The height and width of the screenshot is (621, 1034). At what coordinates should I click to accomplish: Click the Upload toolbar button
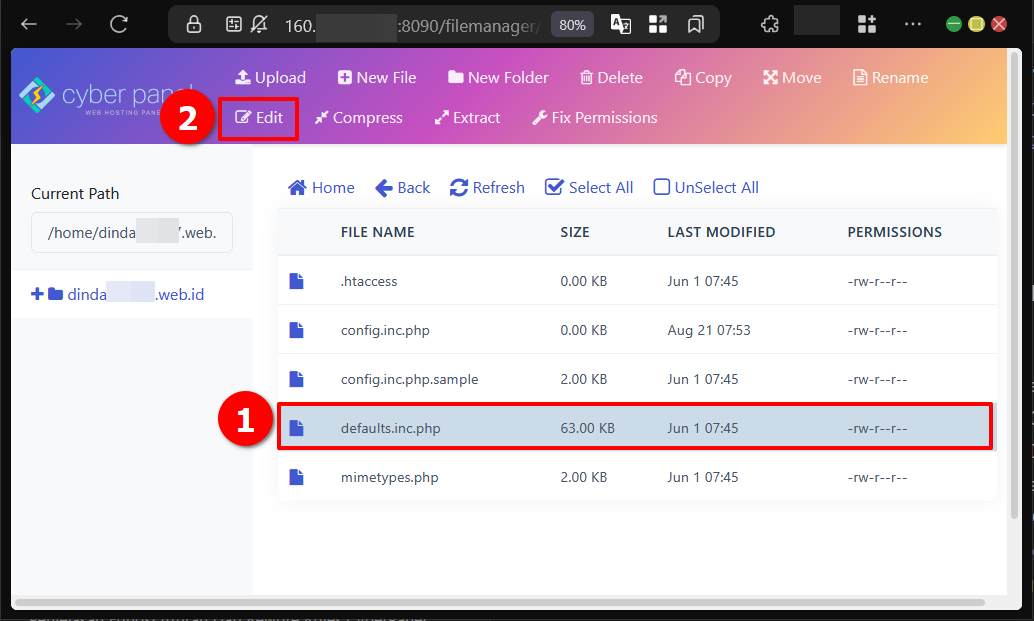click(x=270, y=78)
